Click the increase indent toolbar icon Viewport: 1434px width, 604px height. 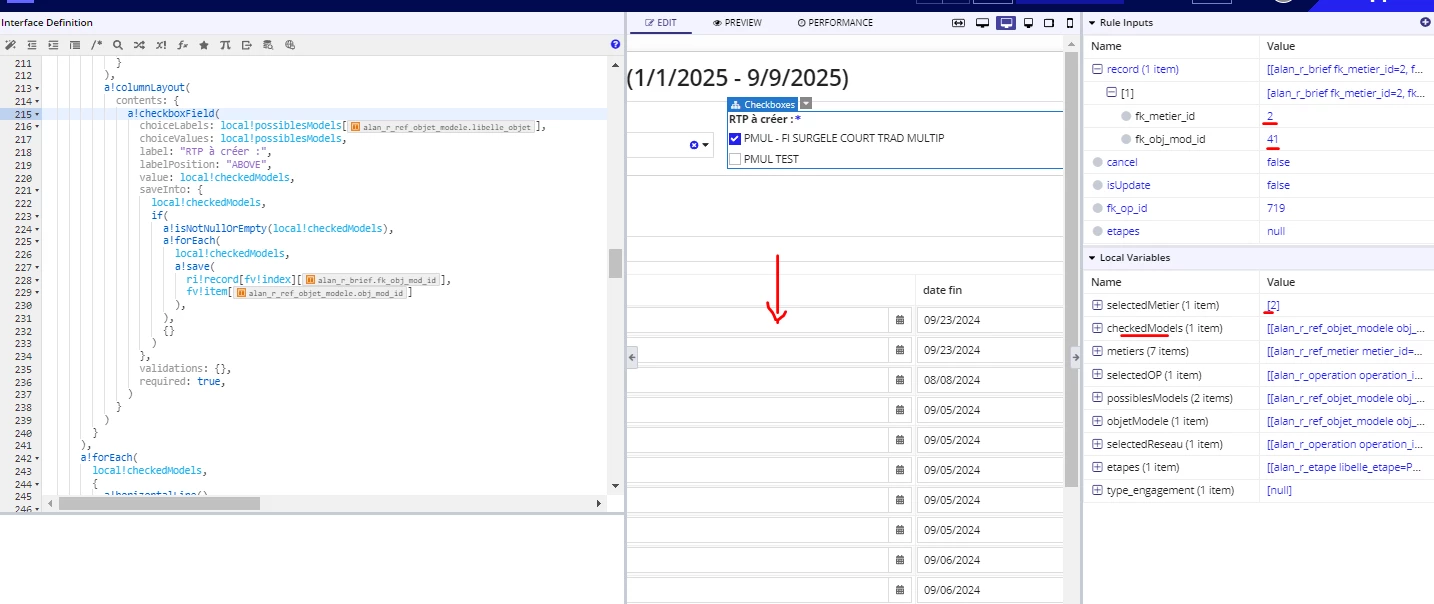(x=53, y=45)
